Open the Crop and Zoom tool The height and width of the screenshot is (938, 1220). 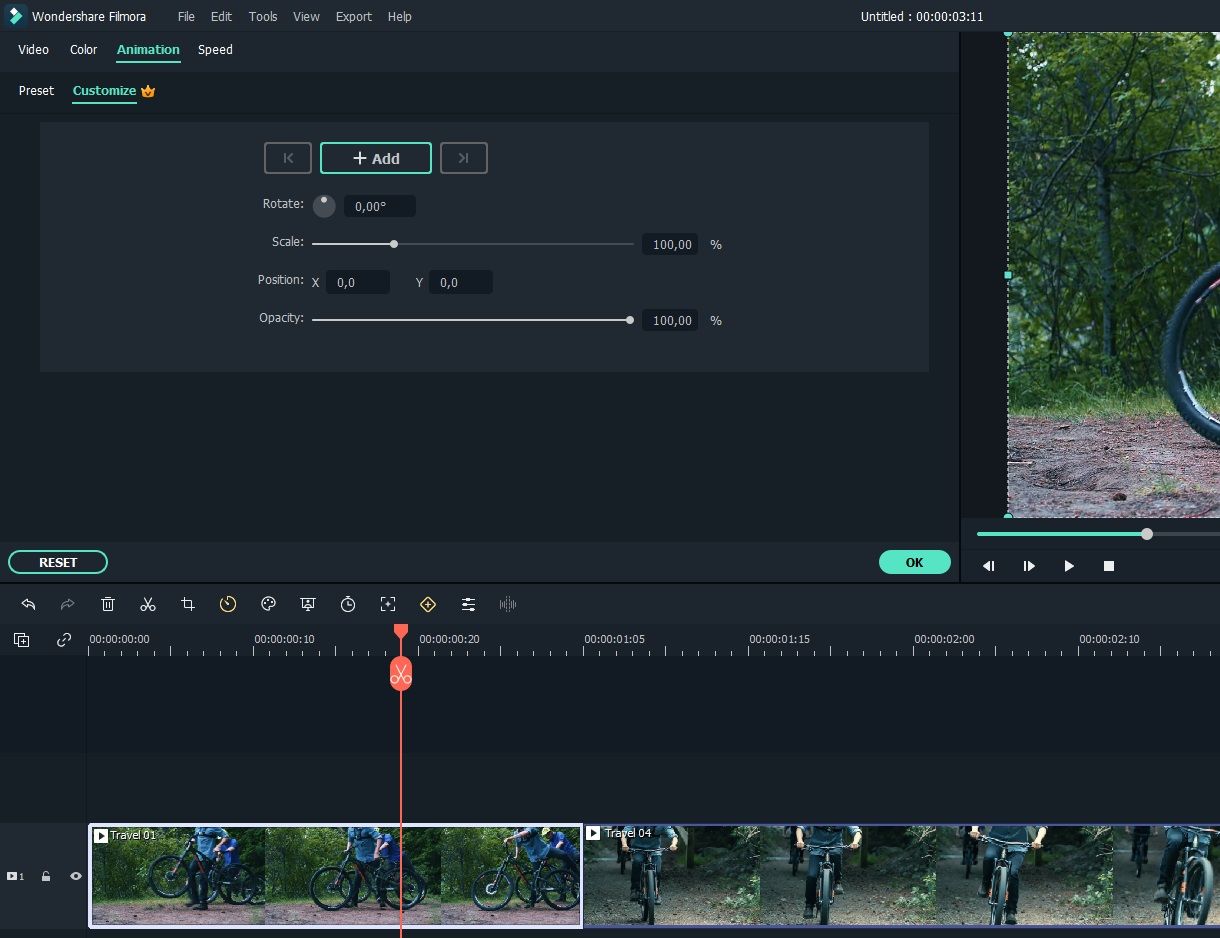[x=188, y=604]
